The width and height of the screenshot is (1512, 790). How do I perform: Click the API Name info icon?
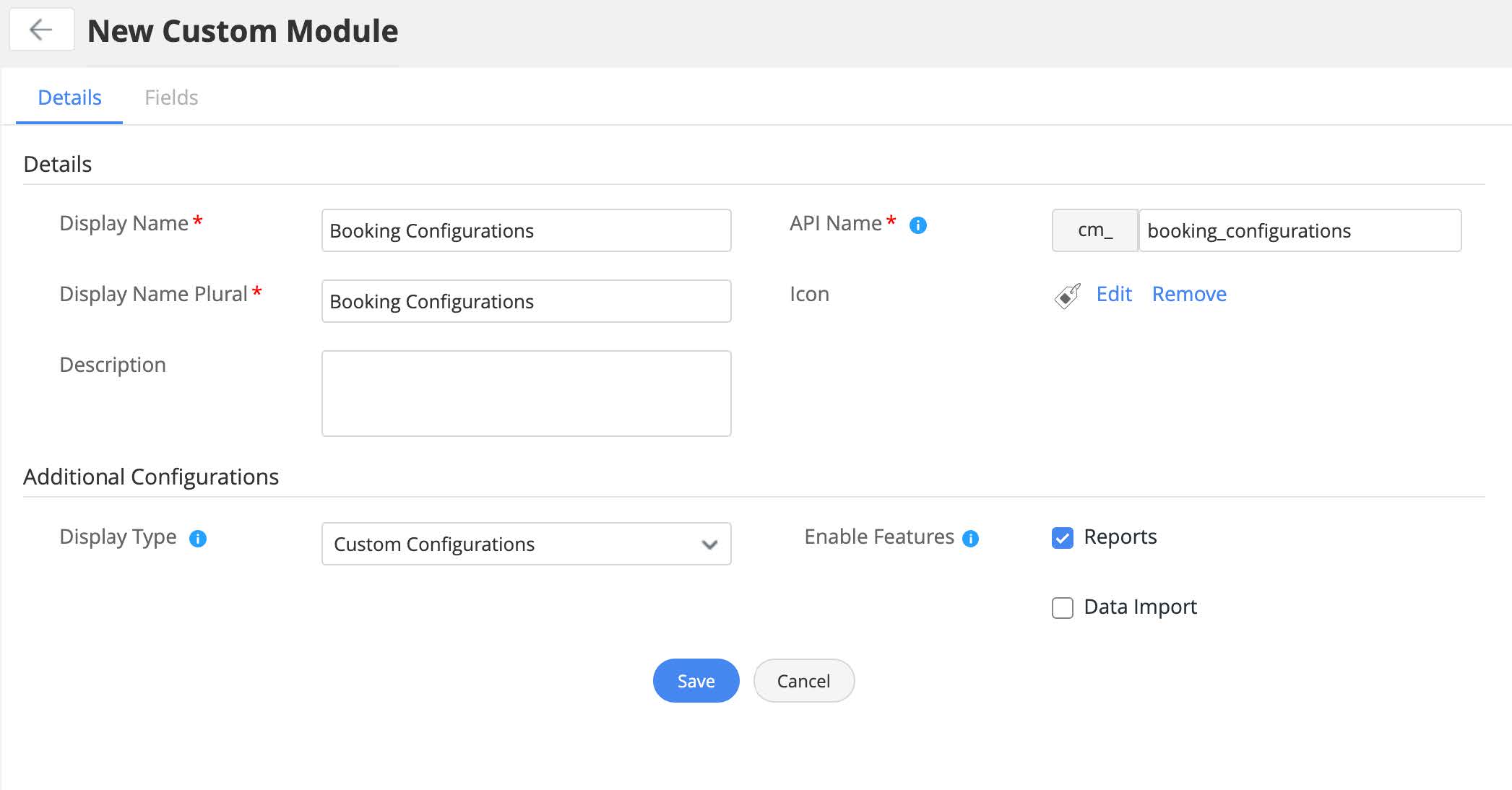coord(917,225)
